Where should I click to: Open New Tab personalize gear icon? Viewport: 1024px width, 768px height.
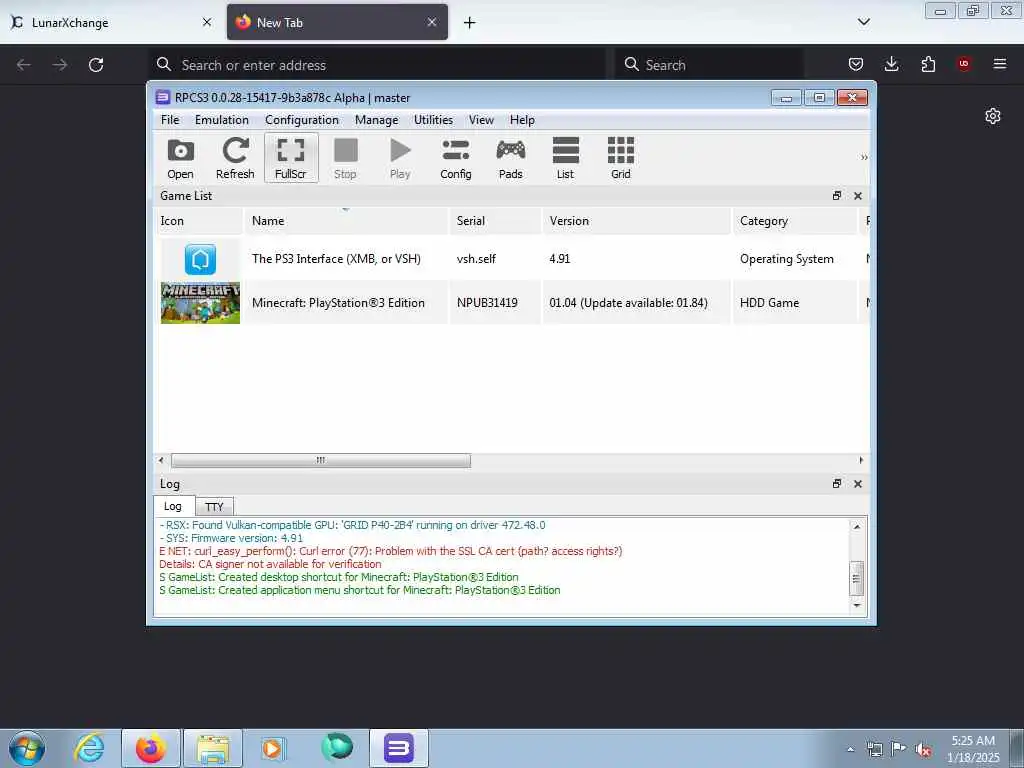[993, 116]
